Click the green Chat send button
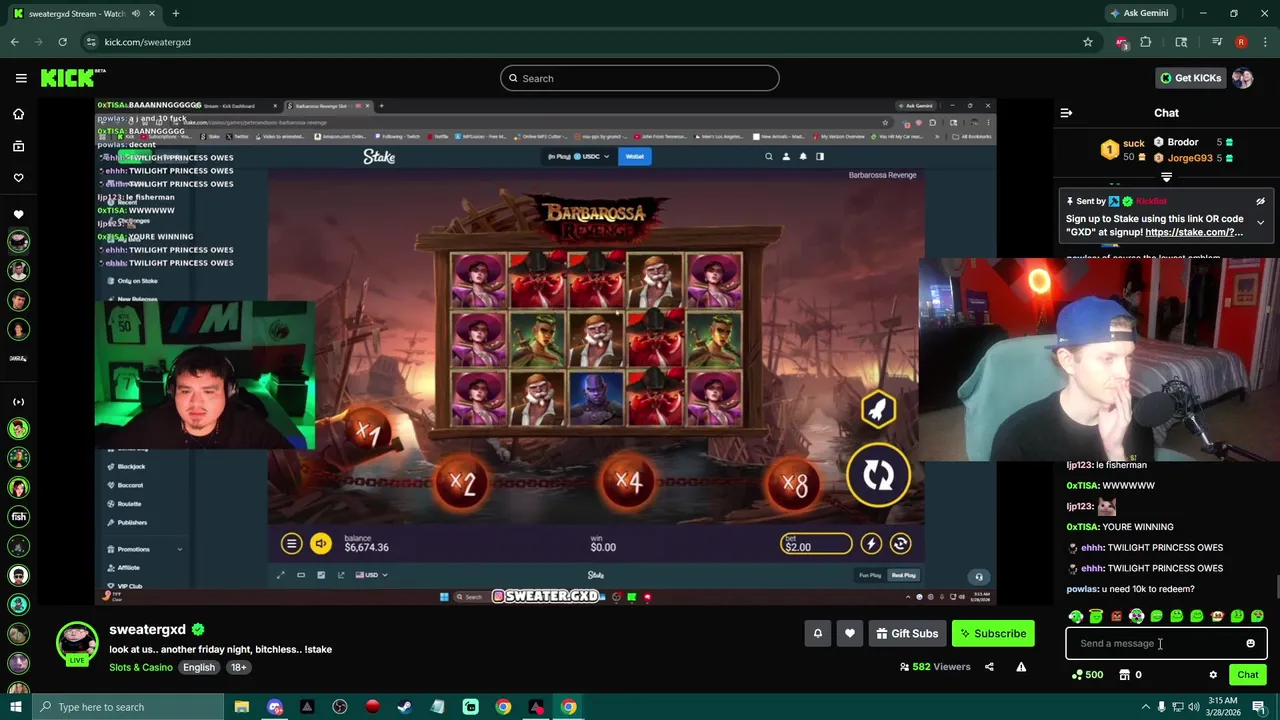Viewport: 1280px width, 720px height. point(1248,675)
